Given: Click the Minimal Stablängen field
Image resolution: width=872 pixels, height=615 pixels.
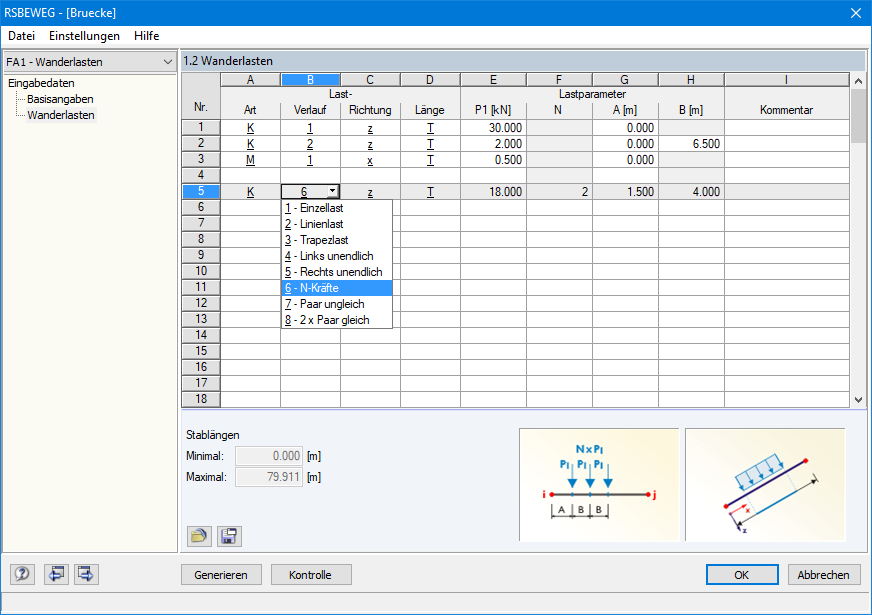Looking at the screenshot, I should (x=269, y=456).
